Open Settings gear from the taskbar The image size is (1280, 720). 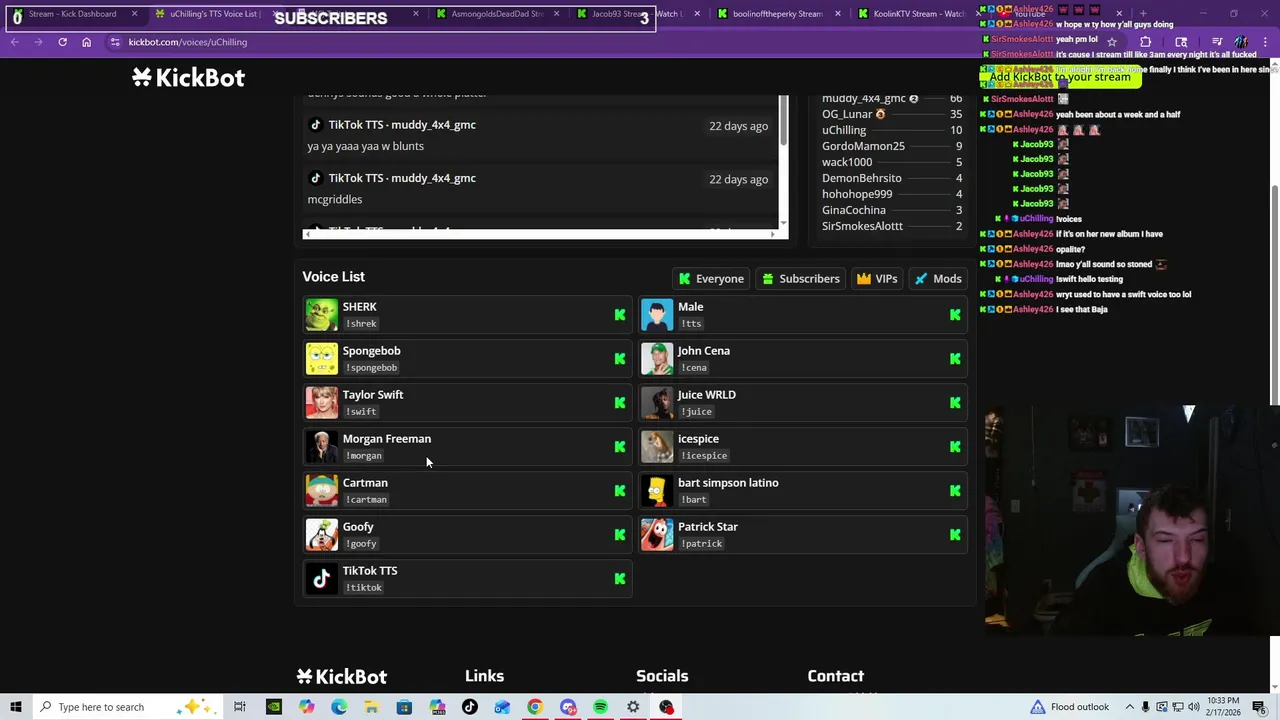point(633,707)
